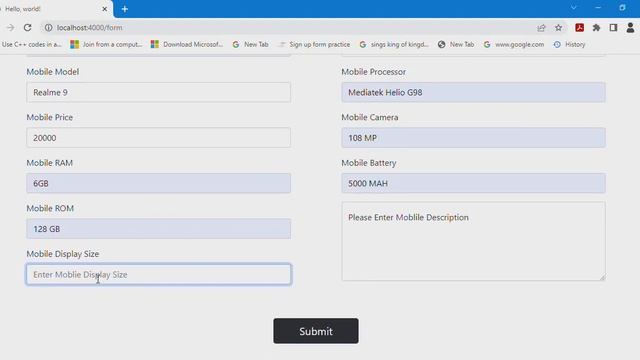The image size is (640, 360).
Task: Click the forward navigation arrow
Action: (x=10, y=28)
